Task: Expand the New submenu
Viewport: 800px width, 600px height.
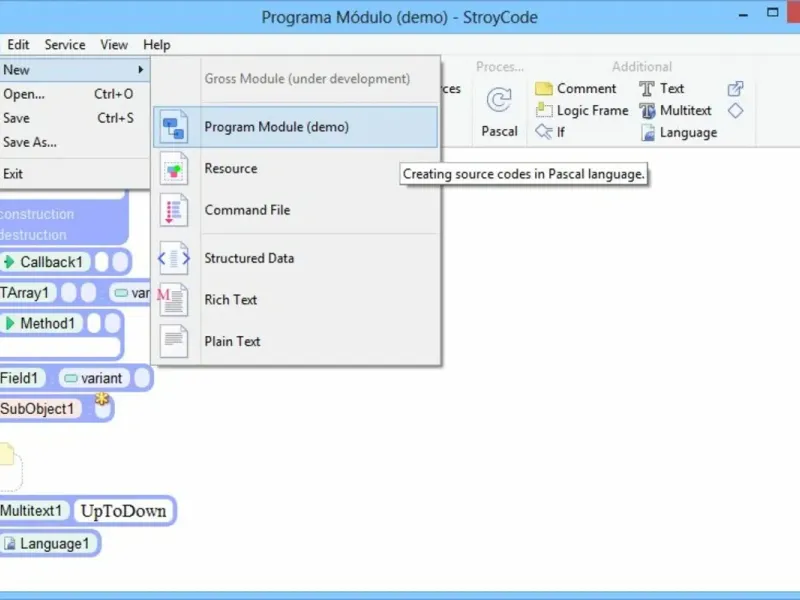Action: [x=74, y=70]
